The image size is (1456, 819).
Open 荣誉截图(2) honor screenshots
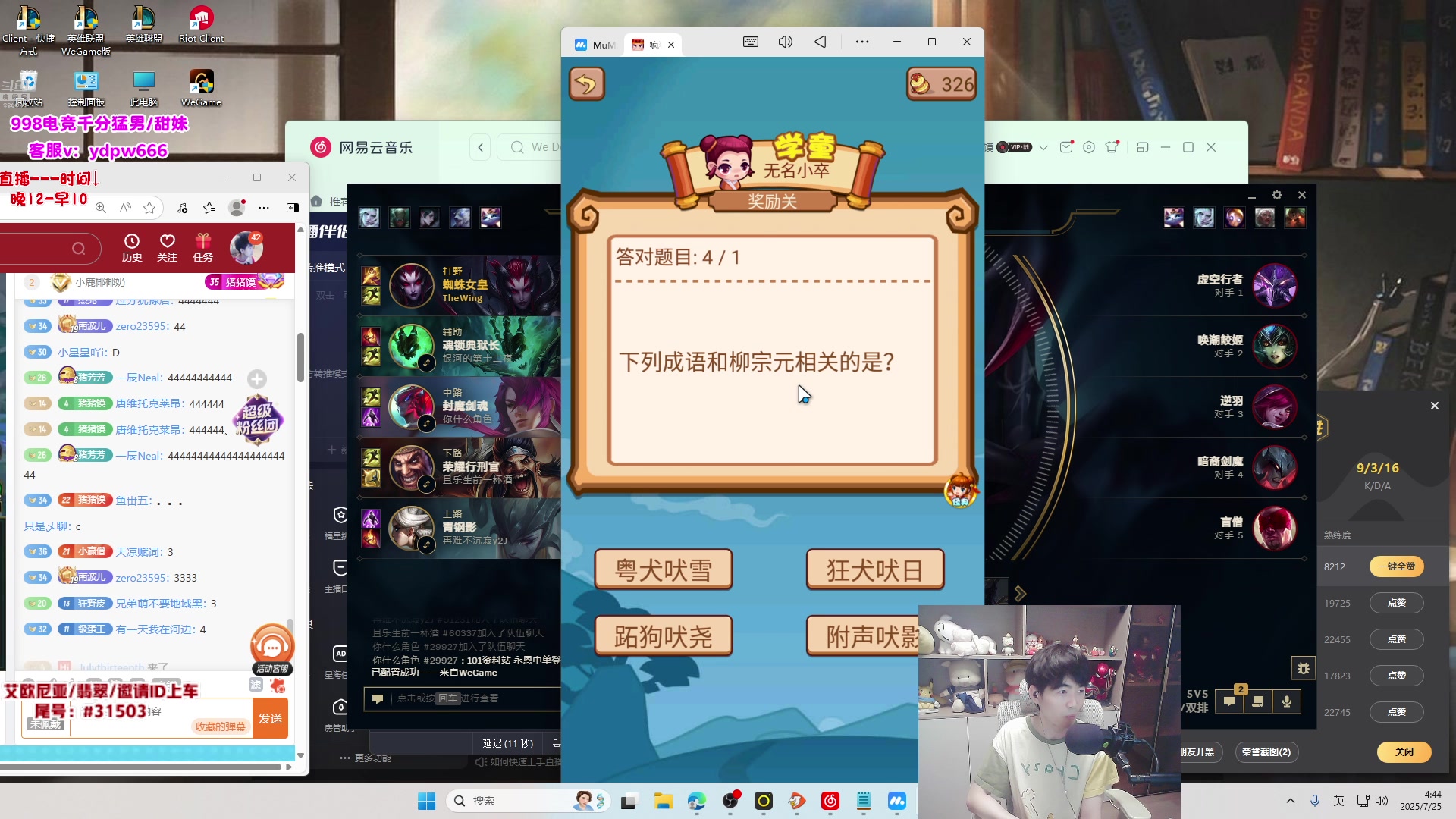click(x=1266, y=752)
